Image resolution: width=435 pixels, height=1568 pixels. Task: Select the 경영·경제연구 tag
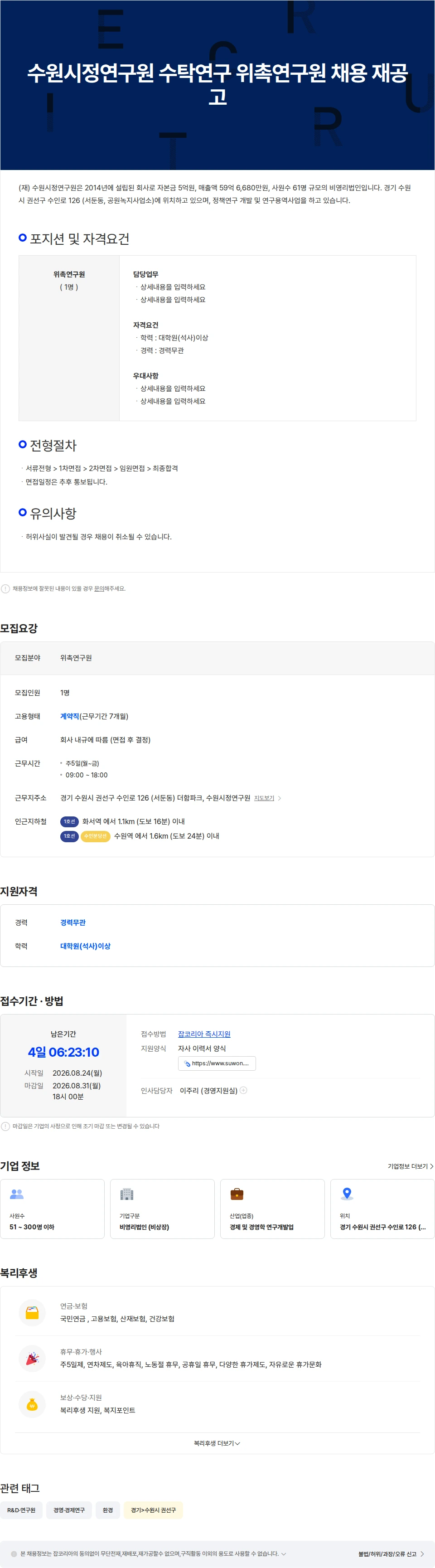[69, 1510]
